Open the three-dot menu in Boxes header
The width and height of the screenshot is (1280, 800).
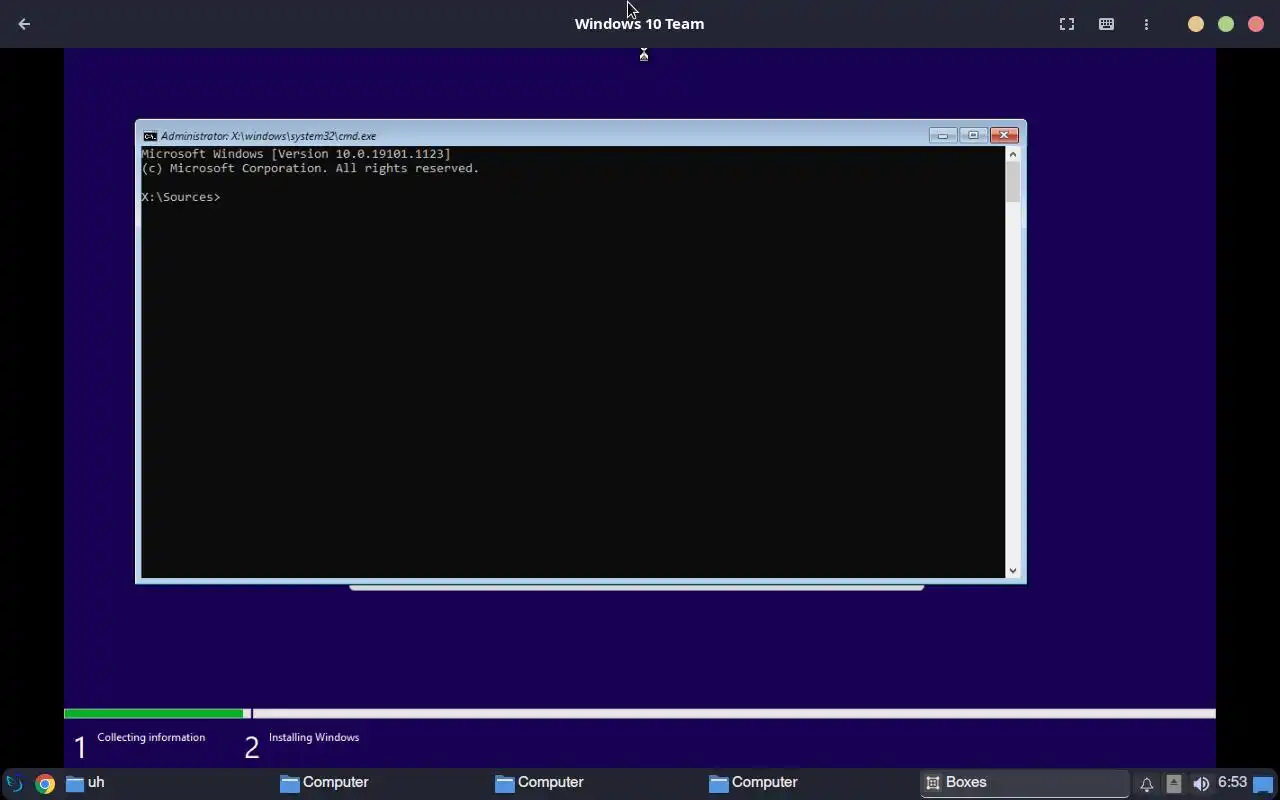pos(1146,24)
